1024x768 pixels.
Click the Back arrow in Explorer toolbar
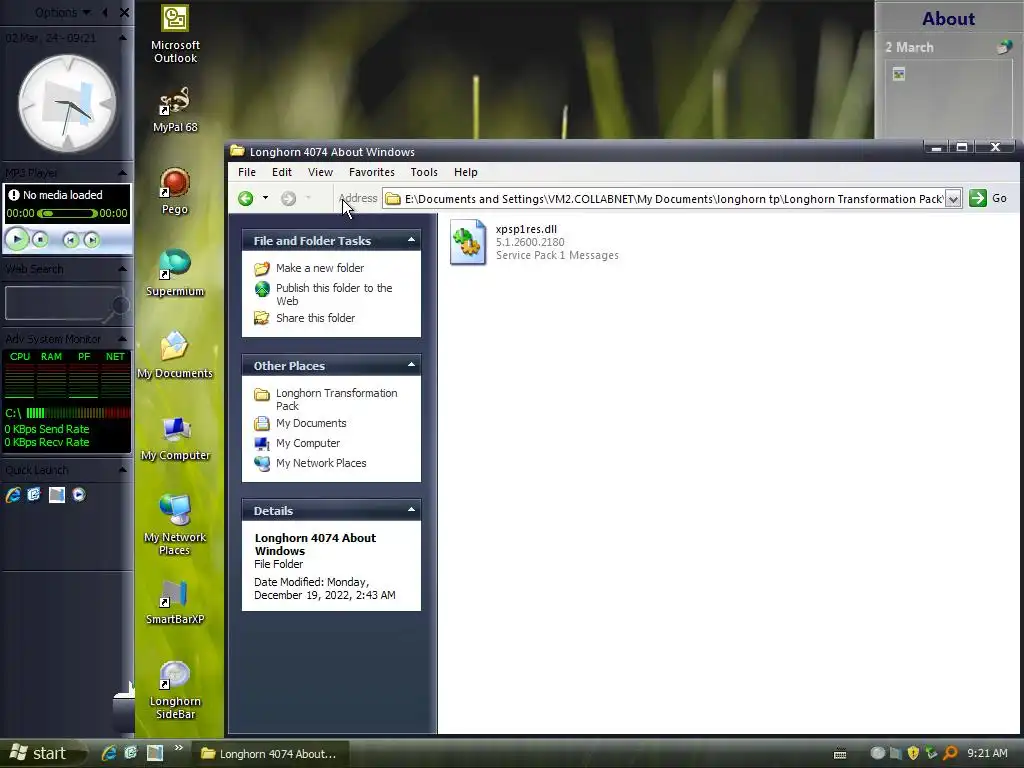246,199
